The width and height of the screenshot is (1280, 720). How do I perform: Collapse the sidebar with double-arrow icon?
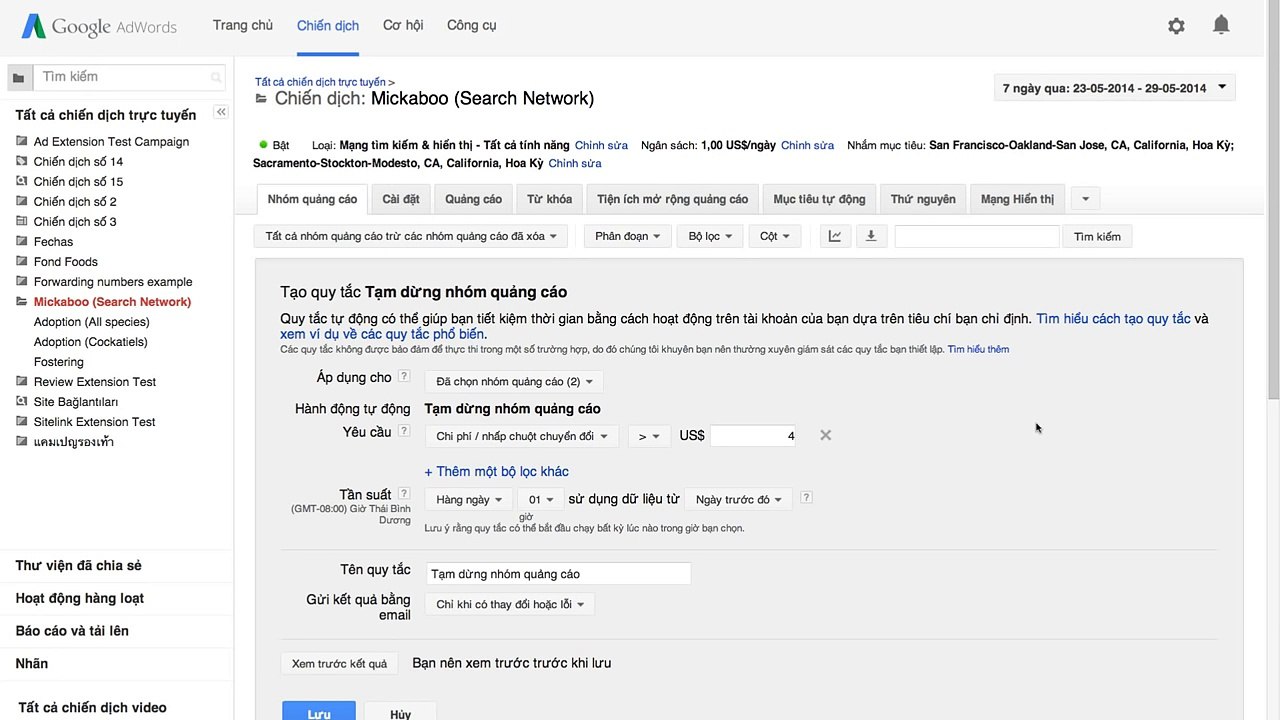tap(221, 112)
